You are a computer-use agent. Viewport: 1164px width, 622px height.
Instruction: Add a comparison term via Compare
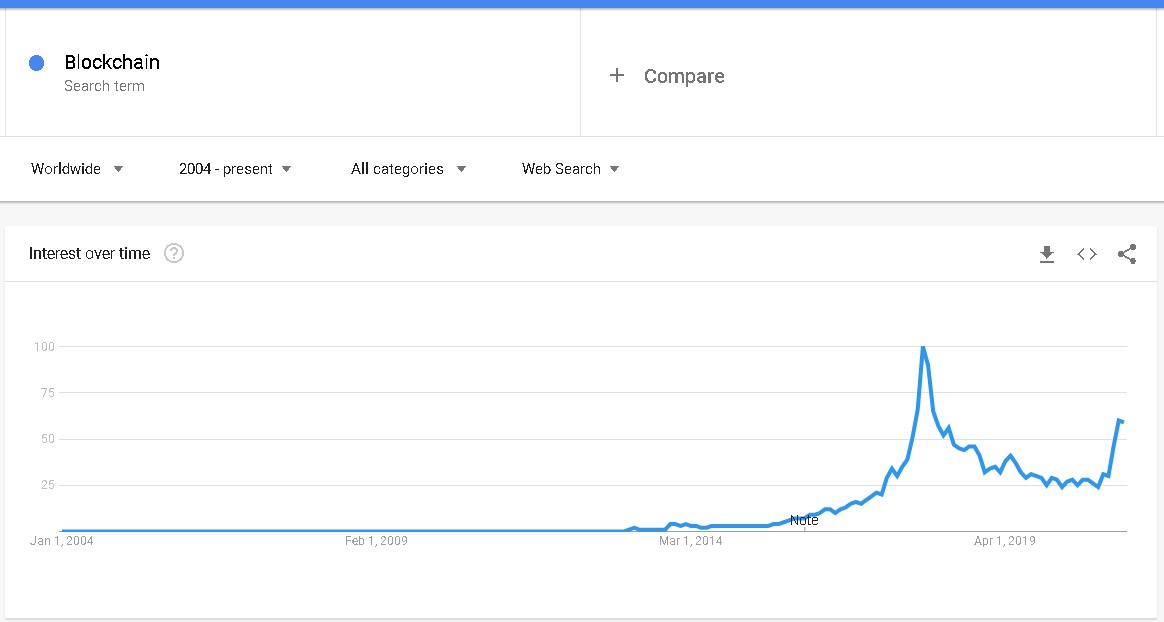coord(684,76)
